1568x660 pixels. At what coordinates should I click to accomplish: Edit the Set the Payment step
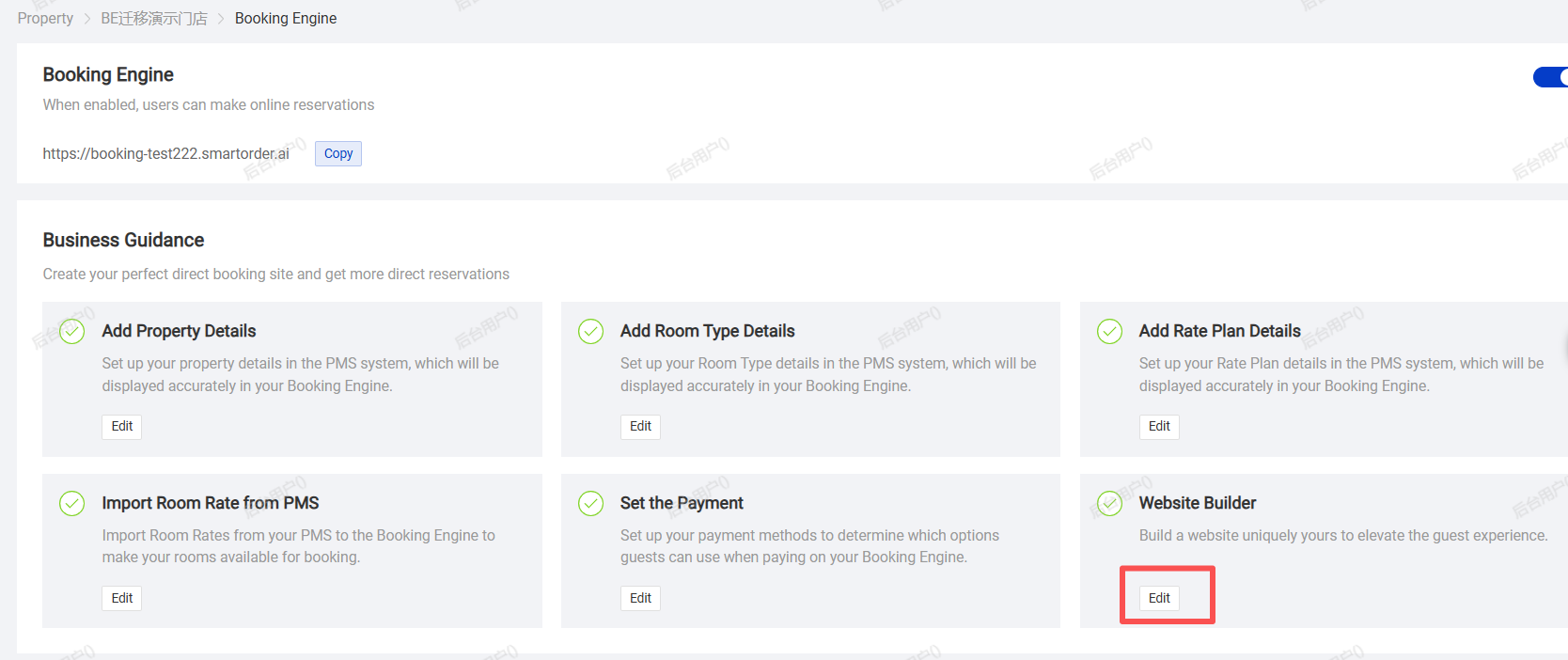(641, 598)
